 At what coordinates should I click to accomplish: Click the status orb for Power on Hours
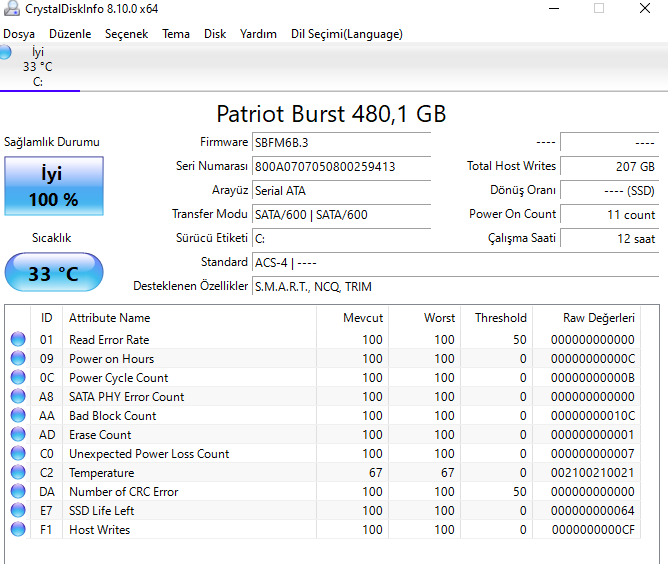tap(18, 359)
